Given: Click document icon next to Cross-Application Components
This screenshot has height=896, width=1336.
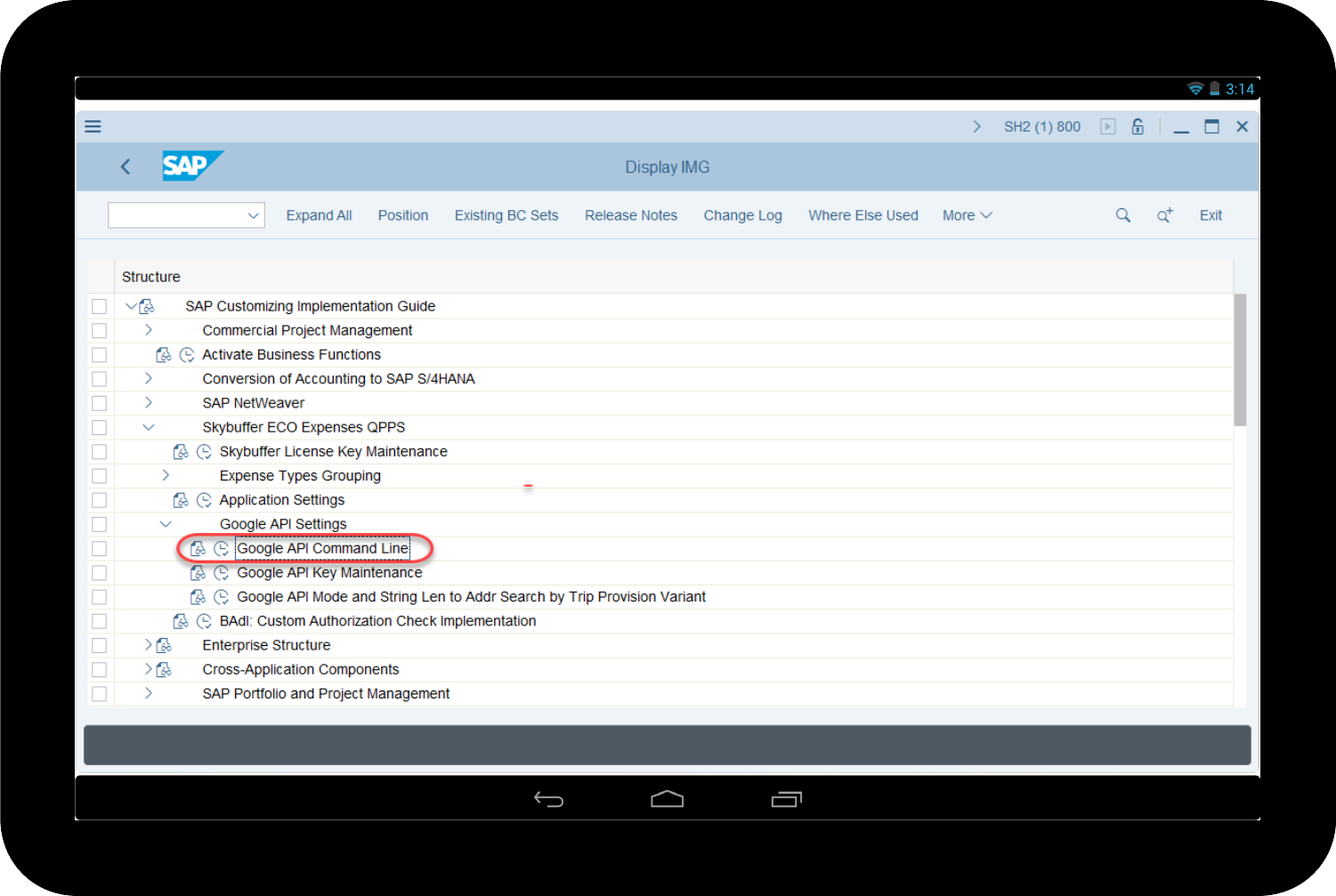Looking at the screenshot, I should 164,669.
